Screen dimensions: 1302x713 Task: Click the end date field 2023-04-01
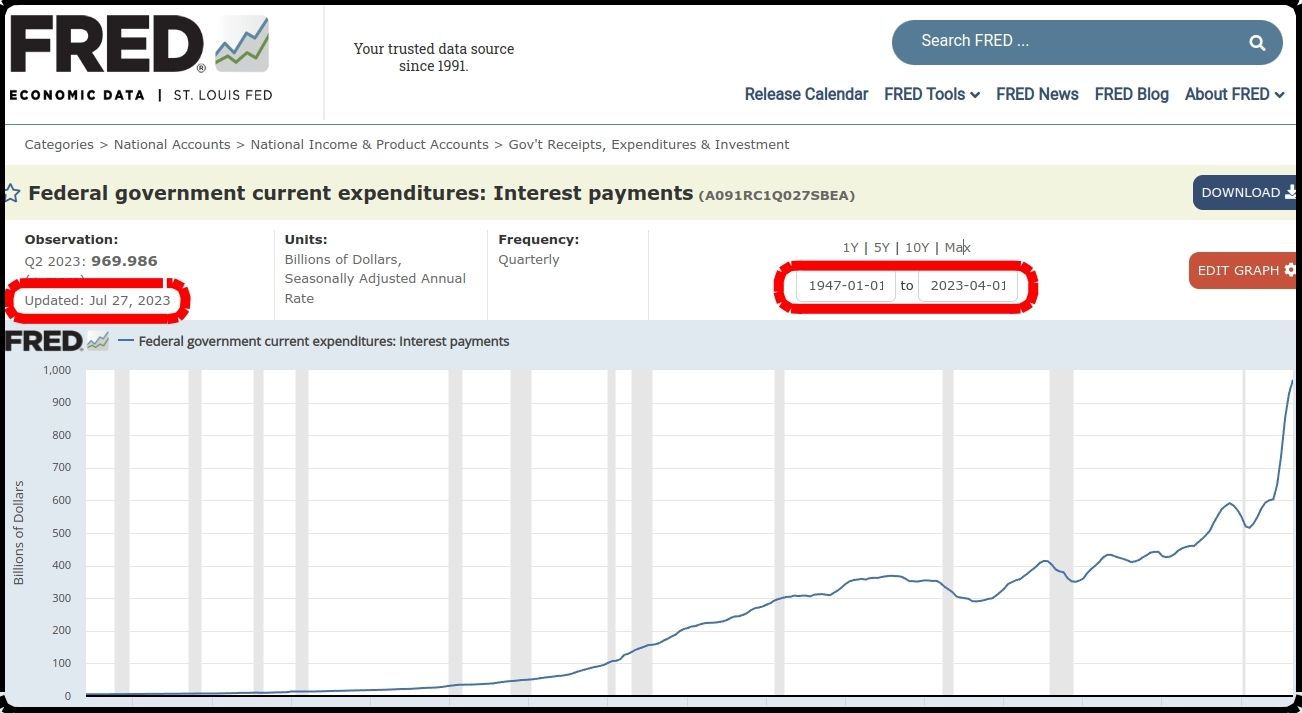pos(968,286)
